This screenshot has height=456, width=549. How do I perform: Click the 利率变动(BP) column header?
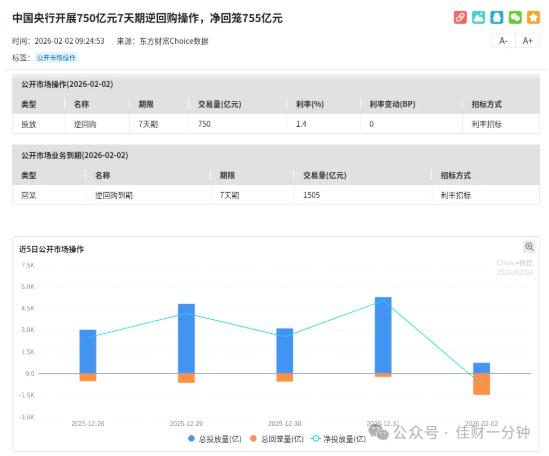point(392,104)
